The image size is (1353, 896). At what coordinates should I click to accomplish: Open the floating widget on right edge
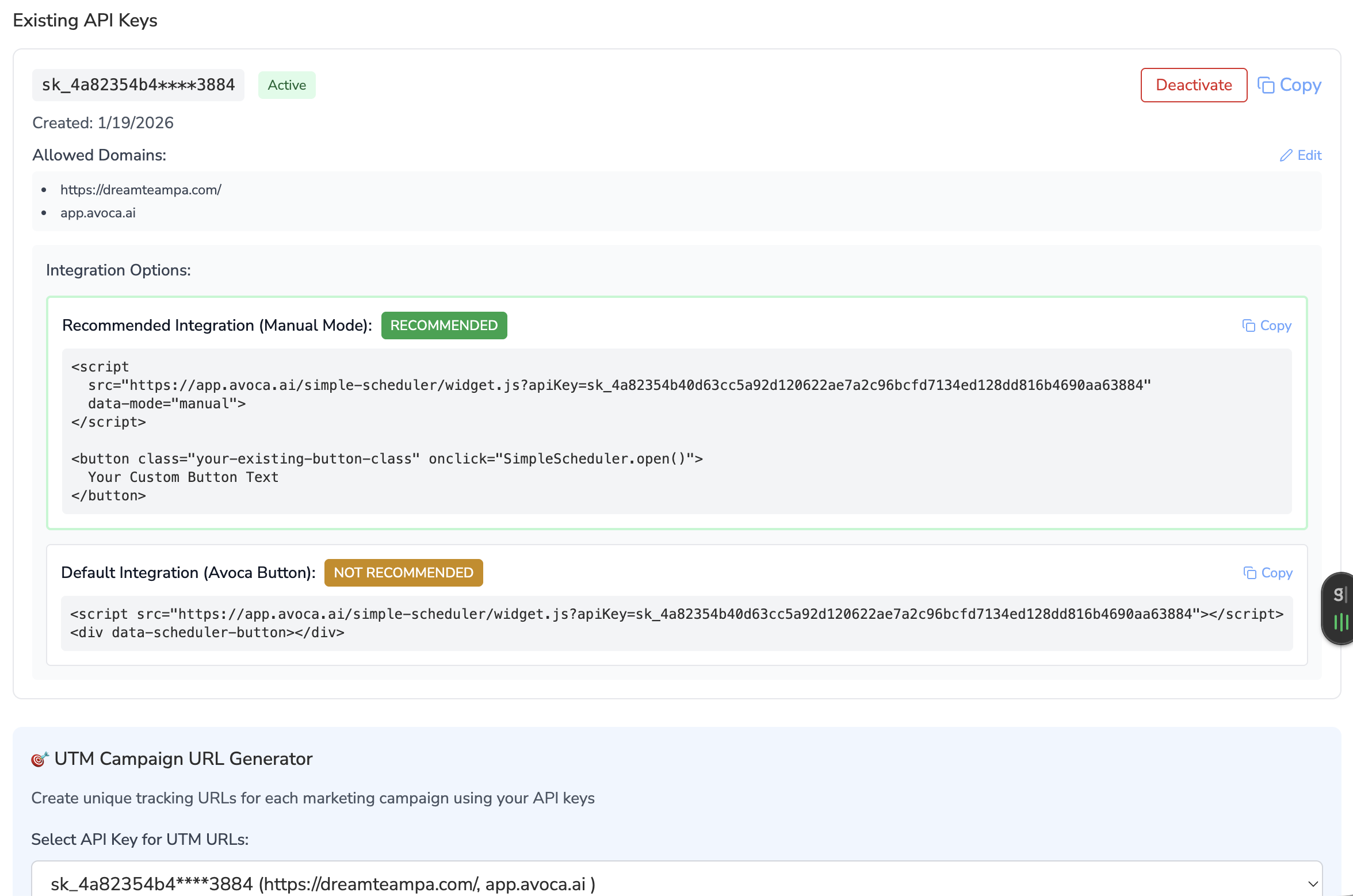[1340, 608]
